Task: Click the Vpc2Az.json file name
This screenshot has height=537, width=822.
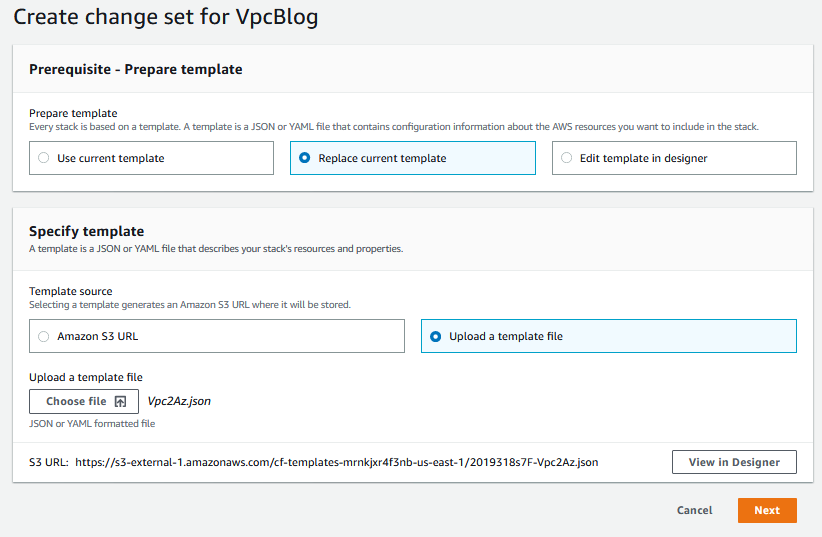Action: pos(179,401)
